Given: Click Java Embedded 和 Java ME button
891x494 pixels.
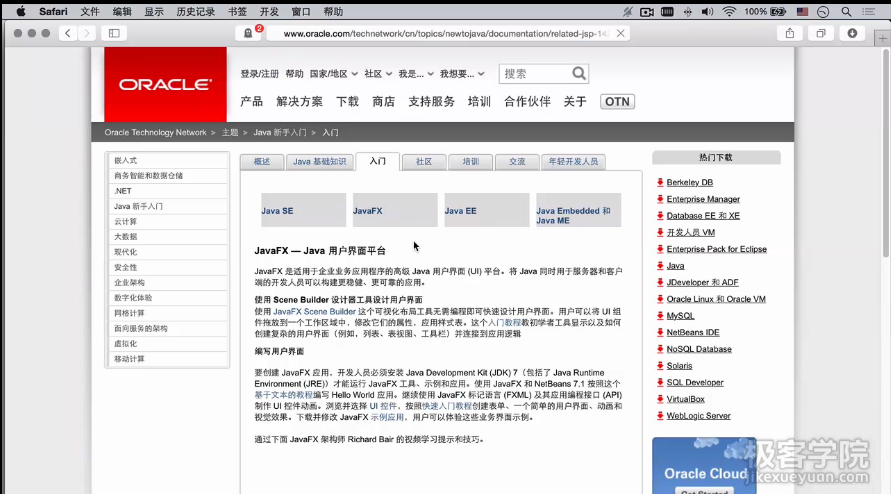Looking at the screenshot, I should point(578,210).
